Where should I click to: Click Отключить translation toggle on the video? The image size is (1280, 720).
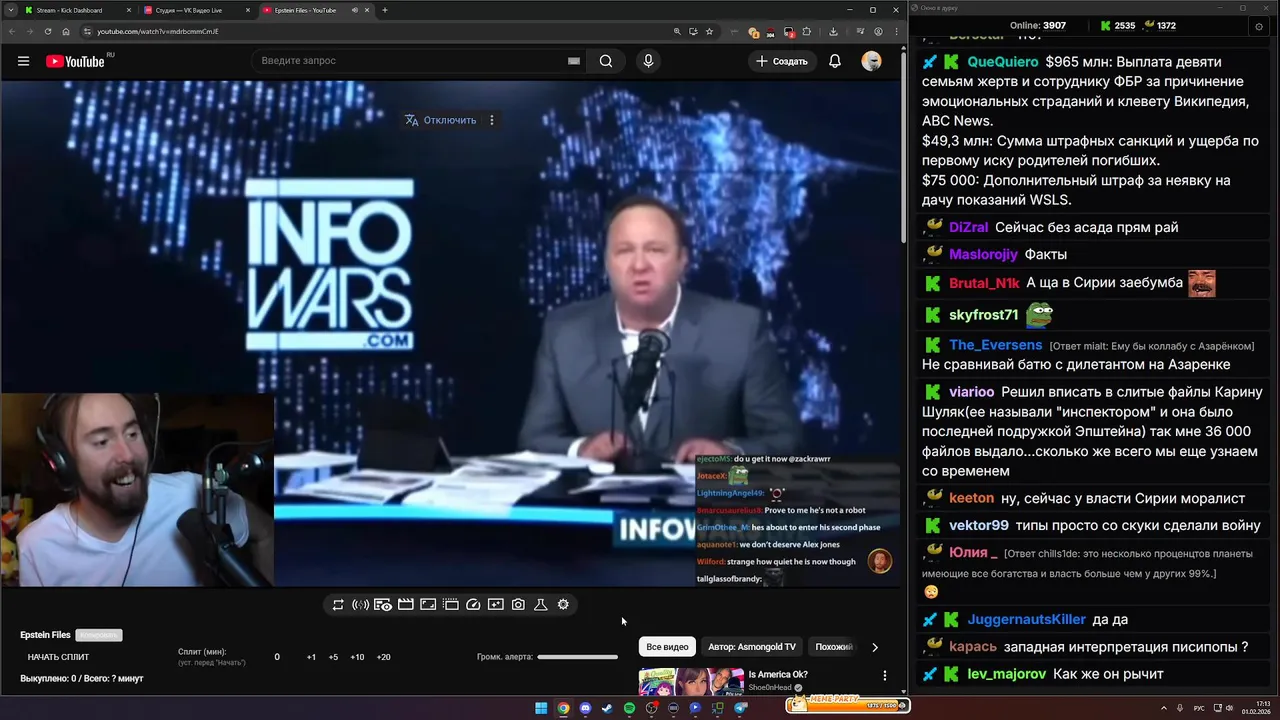[441, 120]
